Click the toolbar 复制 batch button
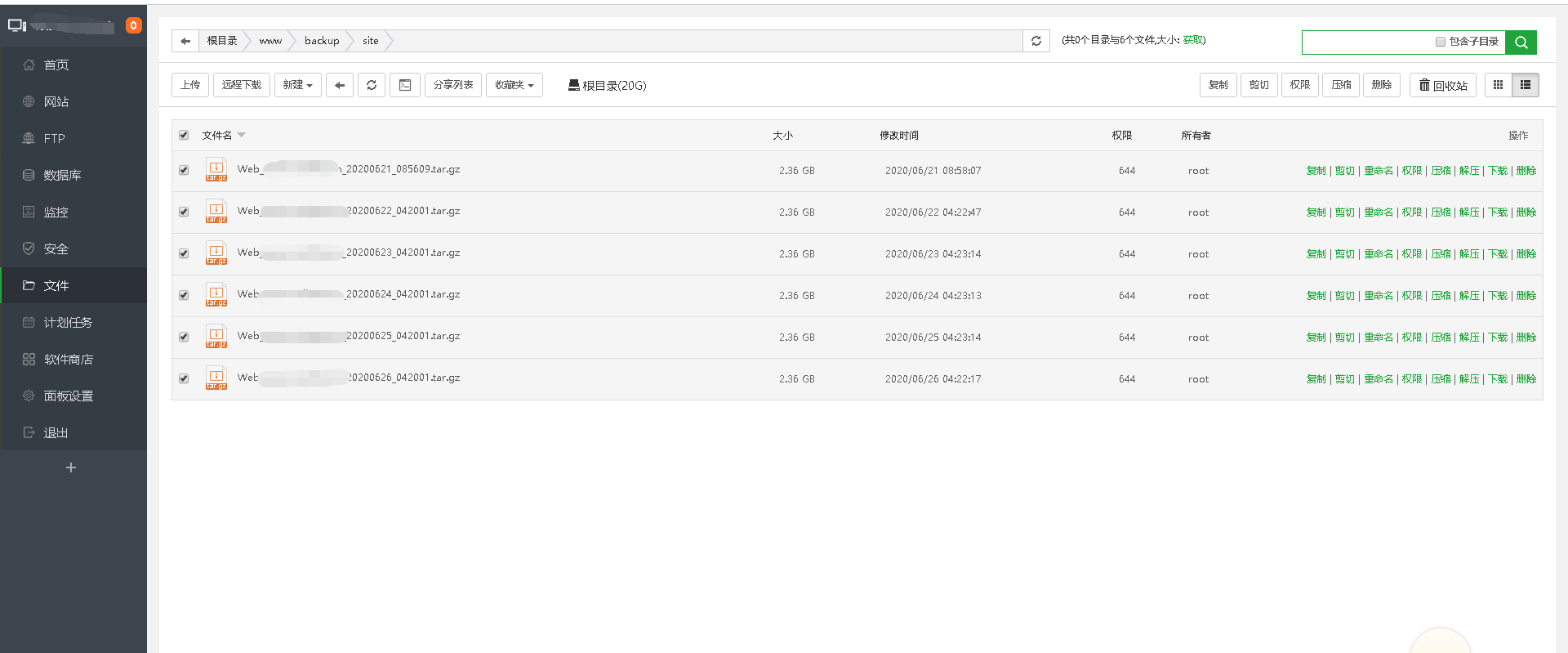Screen dimensions: 1568x653 [1218, 85]
